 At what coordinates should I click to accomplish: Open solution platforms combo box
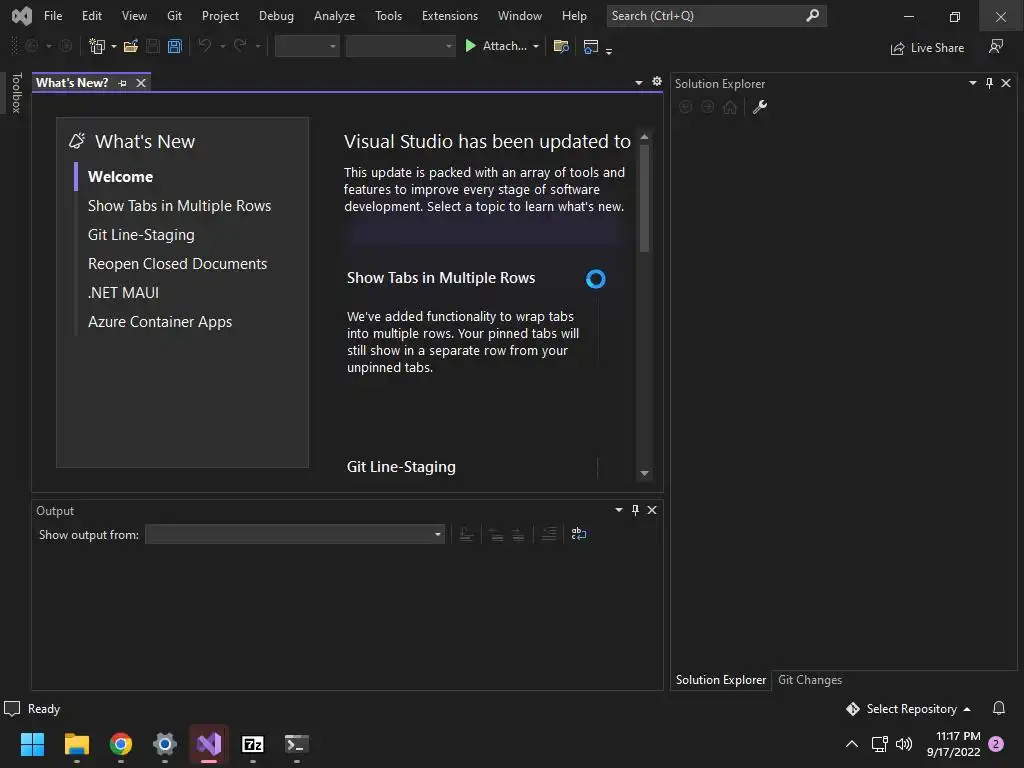tap(400, 46)
